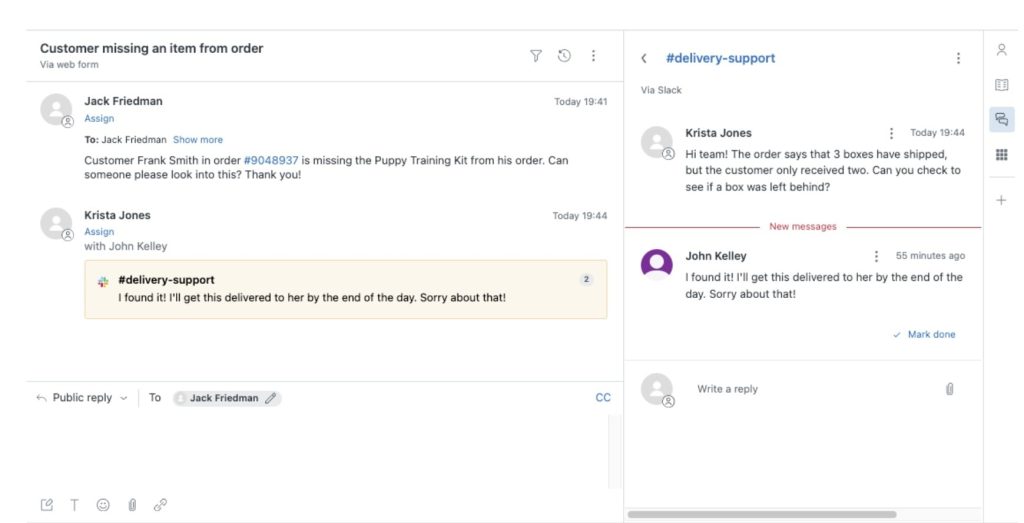
Task: Click the Today 19:41 timestamp
Action: [581, 102]
